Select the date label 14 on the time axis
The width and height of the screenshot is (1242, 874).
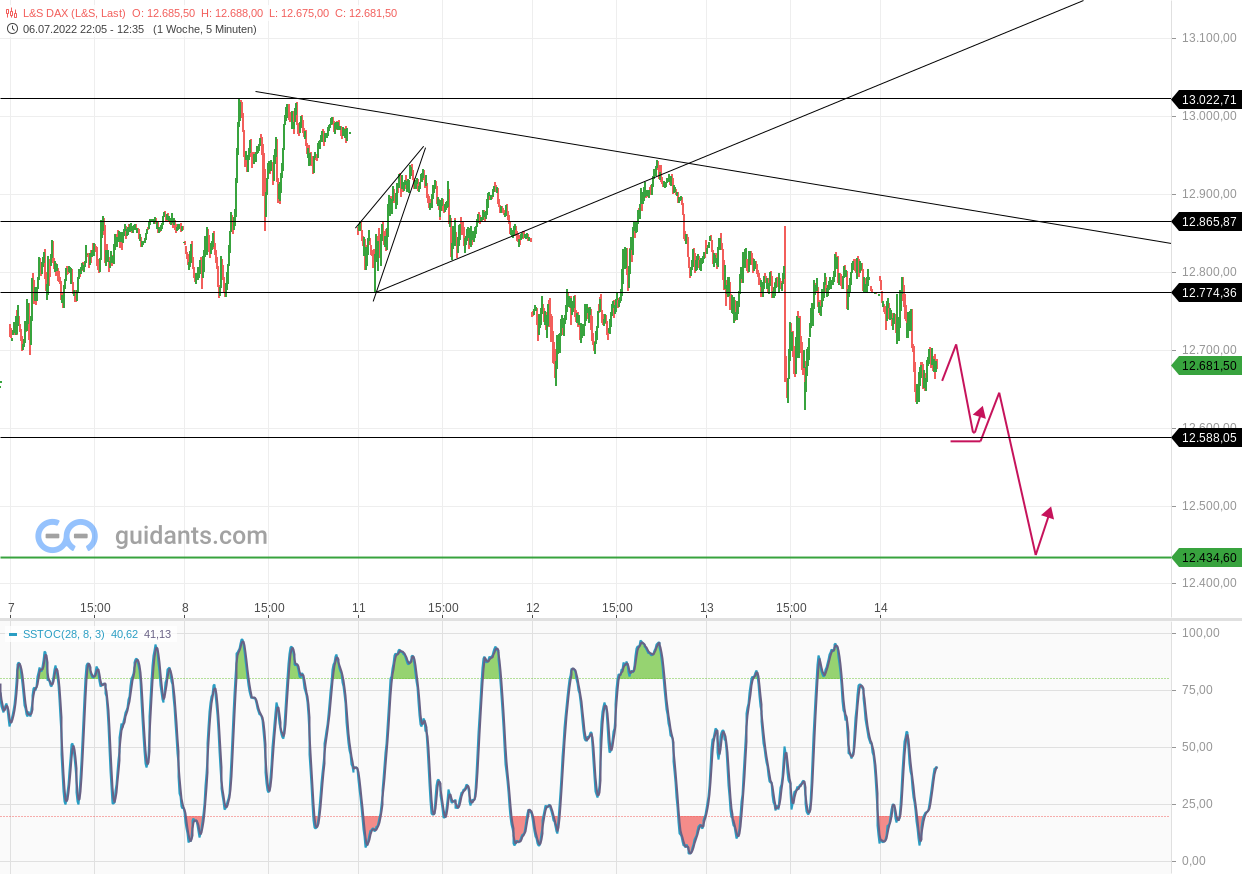880,607
